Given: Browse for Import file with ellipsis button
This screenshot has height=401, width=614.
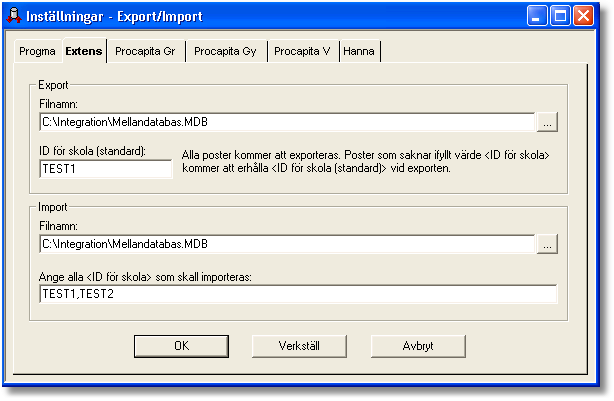Looking at the screenshot, I should (547, 244).
